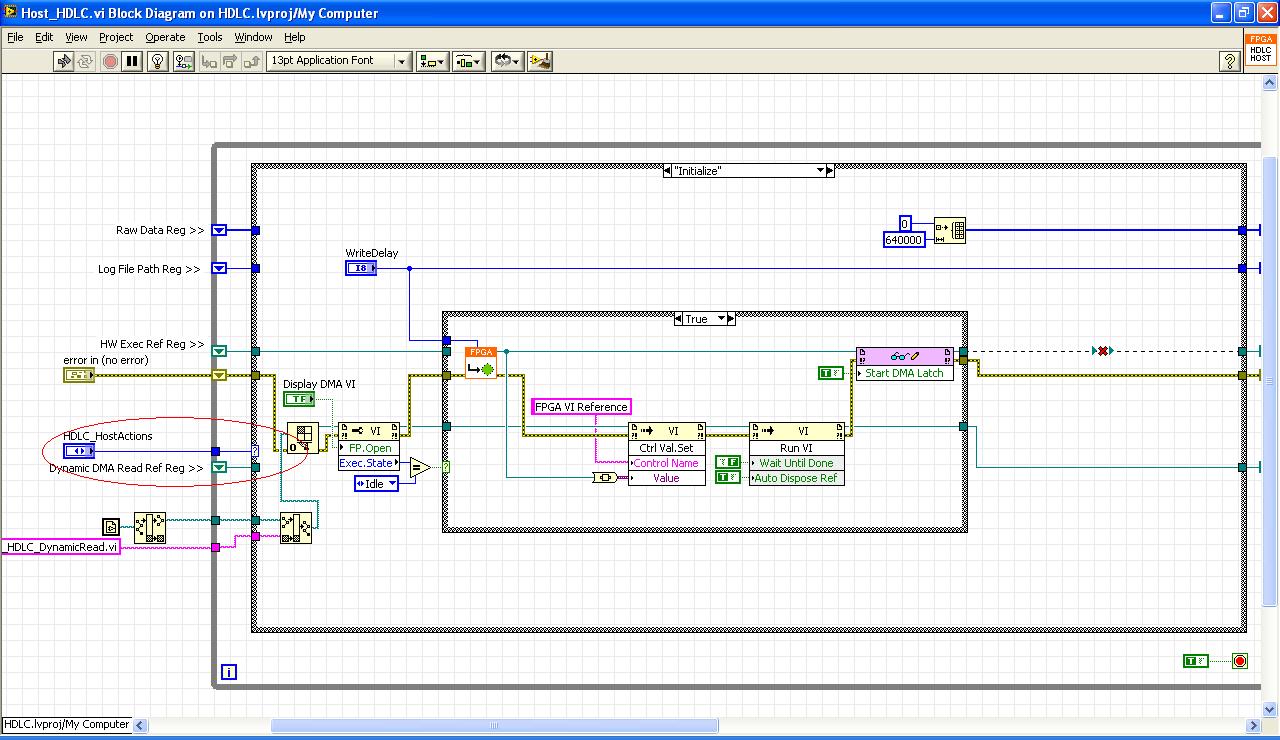Open the Tools menu
The width and height of the screenshot is (1280, 740).
(x=210, y=37)
